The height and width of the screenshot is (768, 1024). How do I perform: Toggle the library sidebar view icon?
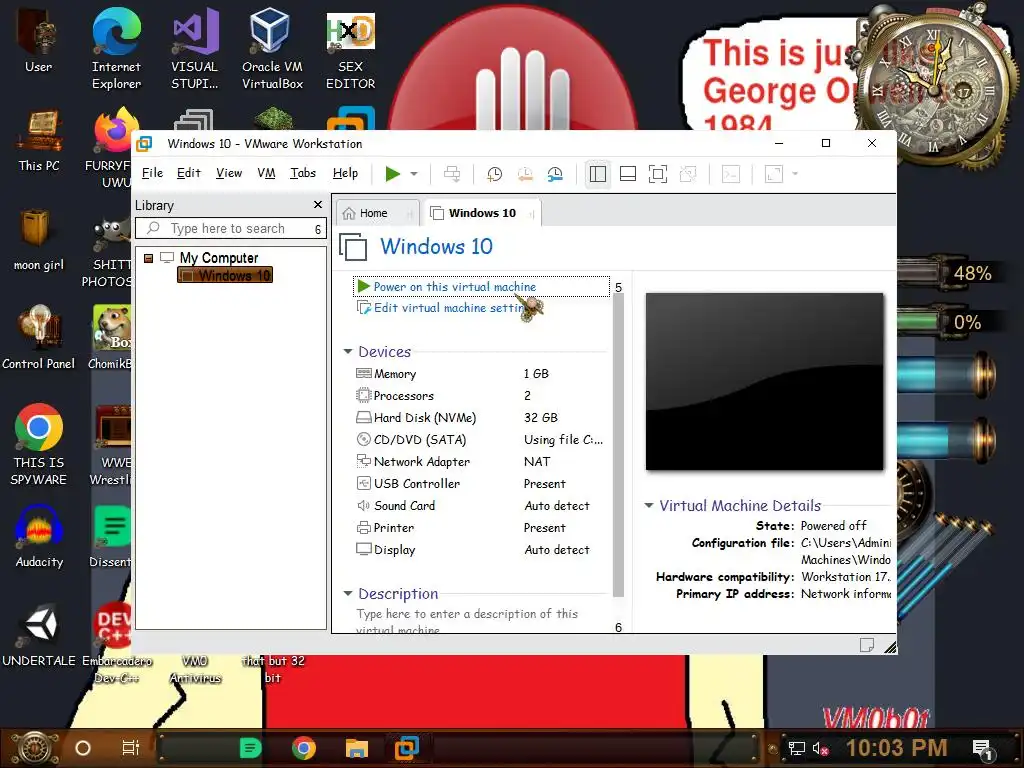pos(598,174)
